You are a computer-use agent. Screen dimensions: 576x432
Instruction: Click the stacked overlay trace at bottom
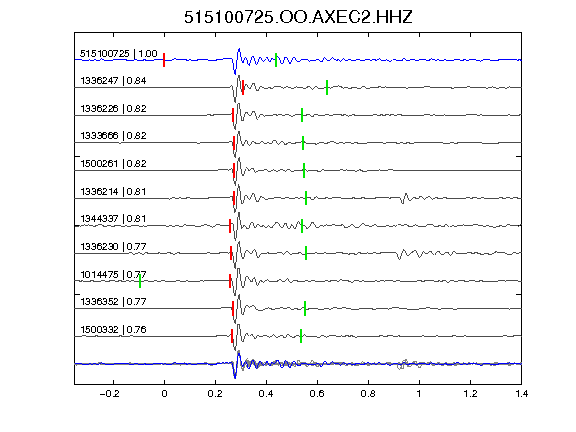click(x=298, y=364)
